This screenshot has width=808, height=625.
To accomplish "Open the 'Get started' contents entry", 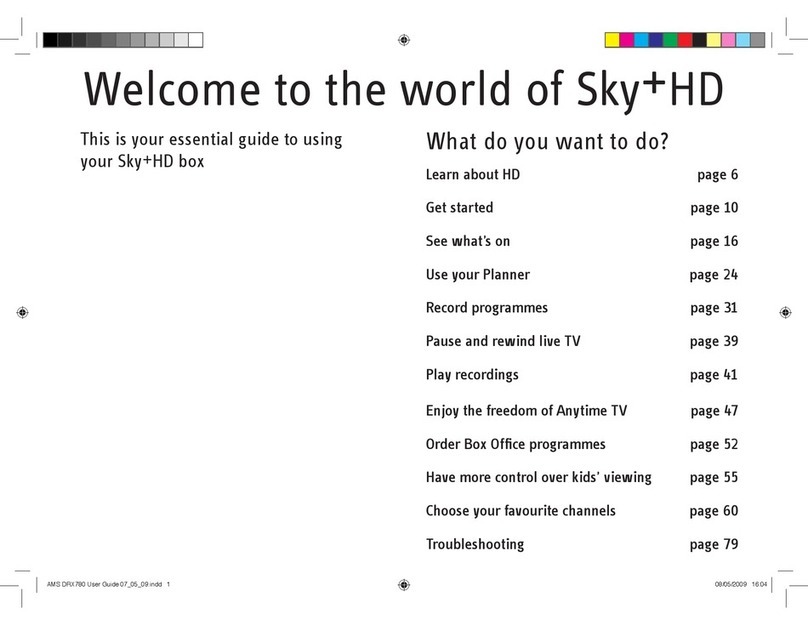I will [459, 208].
